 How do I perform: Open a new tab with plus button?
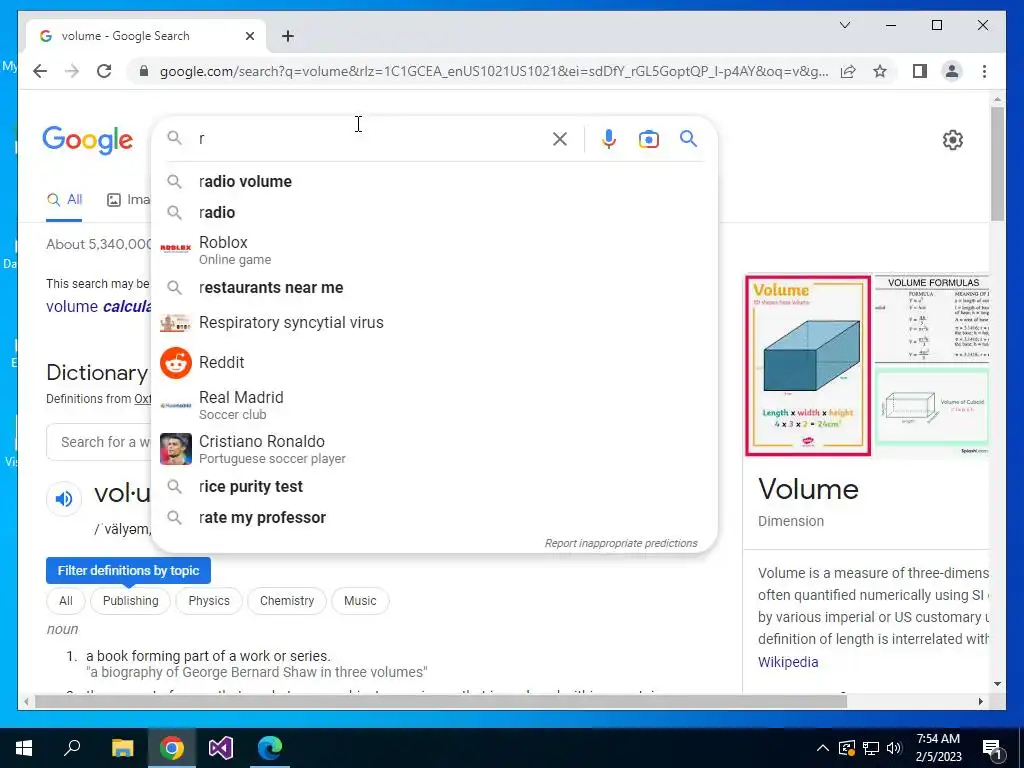pyautogui.click(x=288, y=36)
